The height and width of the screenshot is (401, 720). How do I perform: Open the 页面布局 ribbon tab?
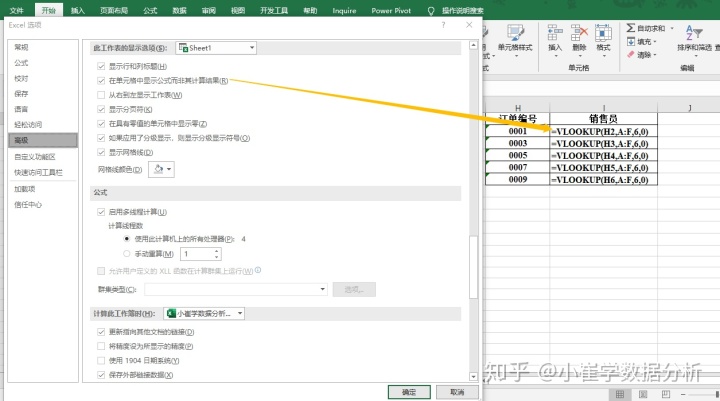(x=114, y=11)
